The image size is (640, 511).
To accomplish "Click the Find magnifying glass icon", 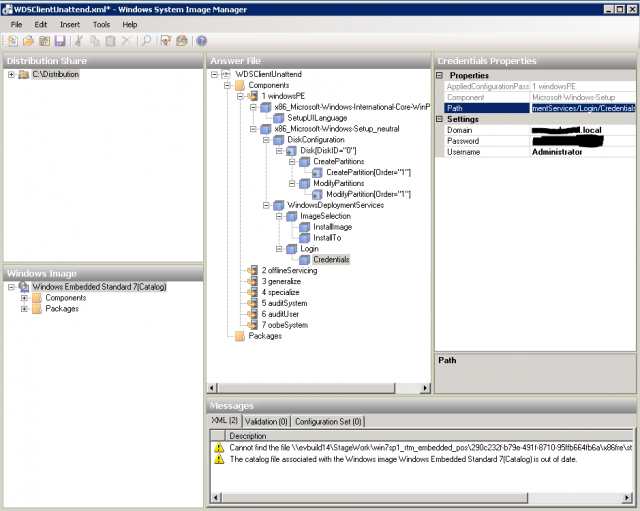I will 146,41.
